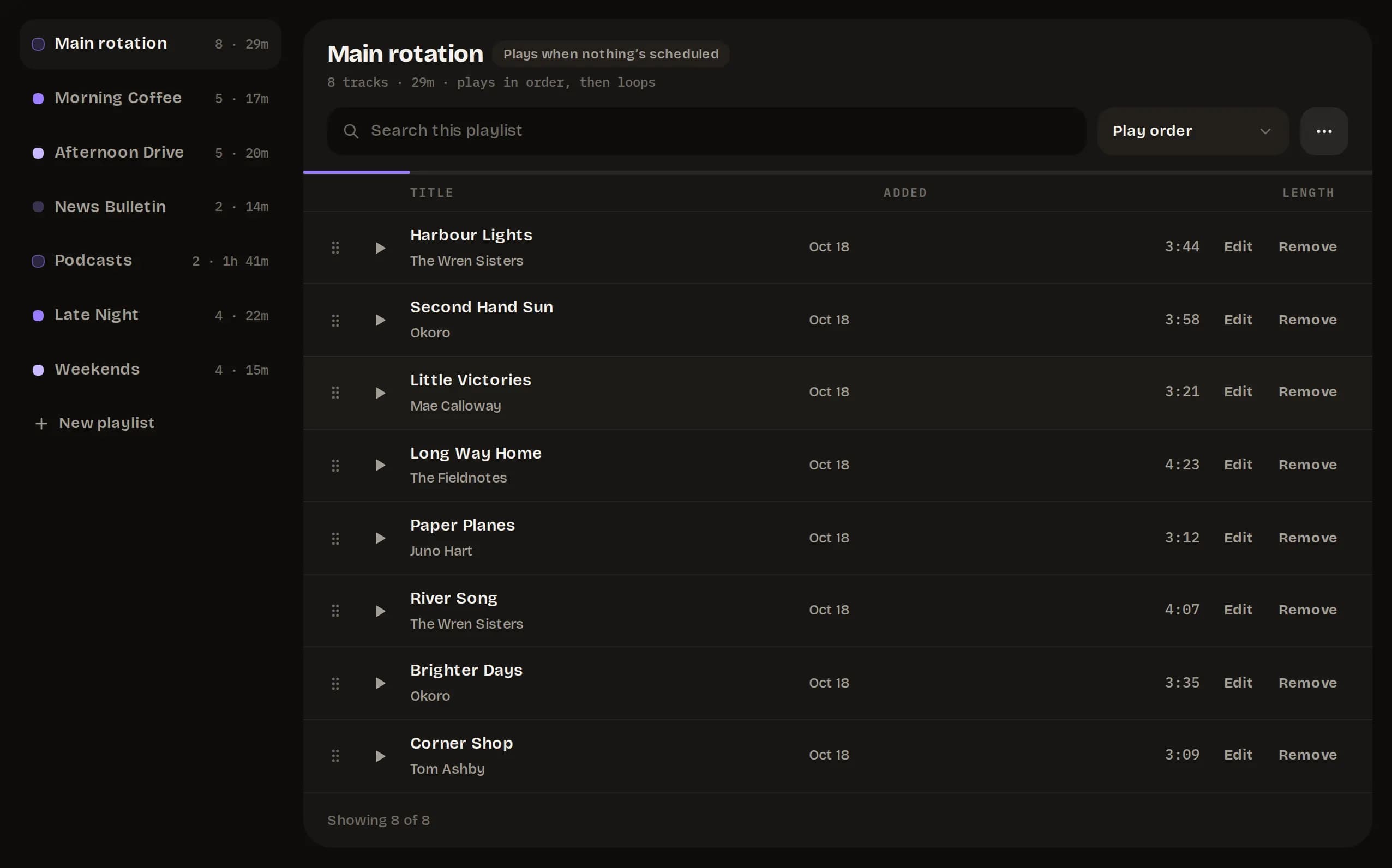Play the Paper Planes track

(x=380, y=539)
